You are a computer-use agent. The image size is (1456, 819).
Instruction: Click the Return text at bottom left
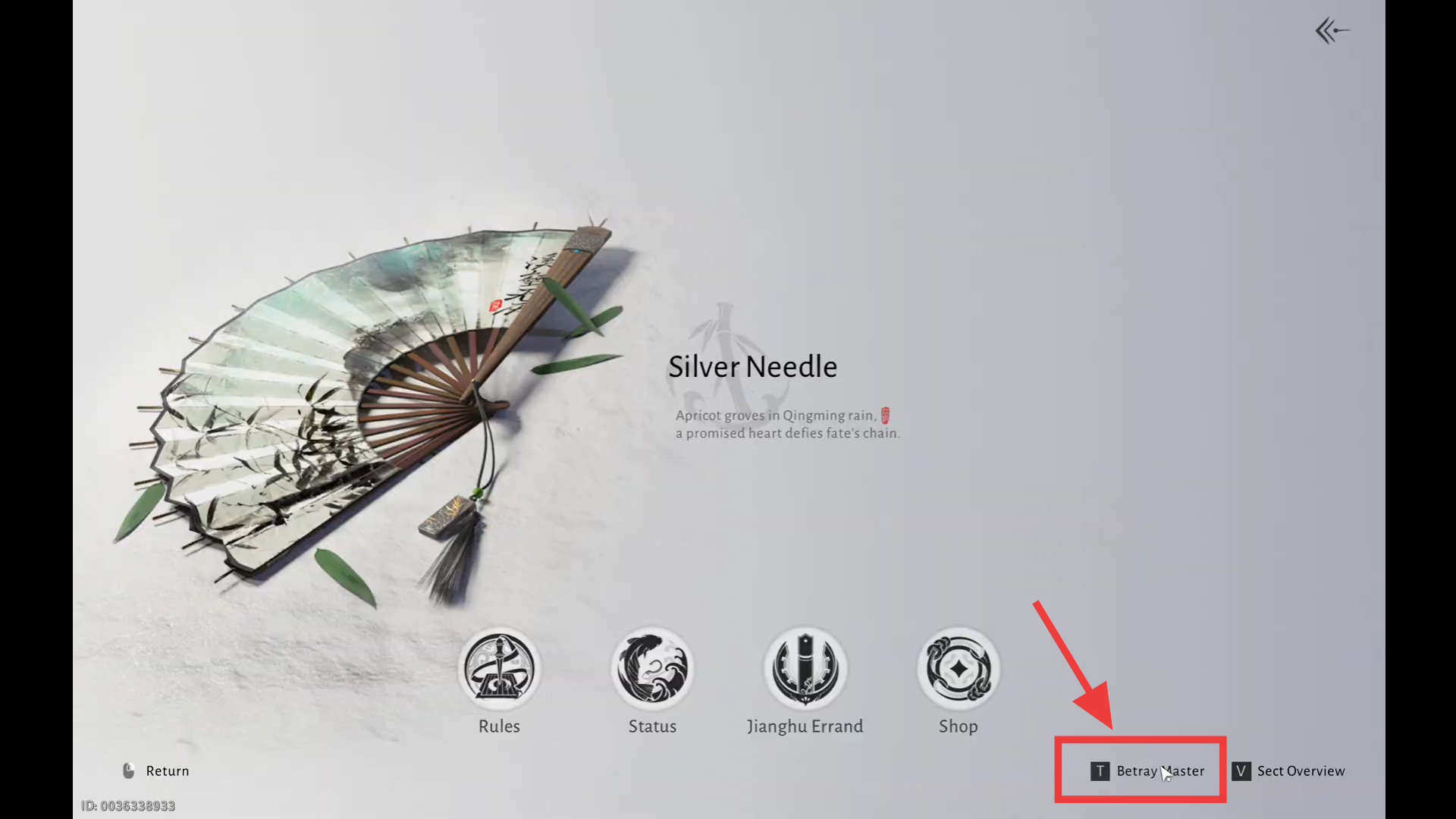coord(168,771)
